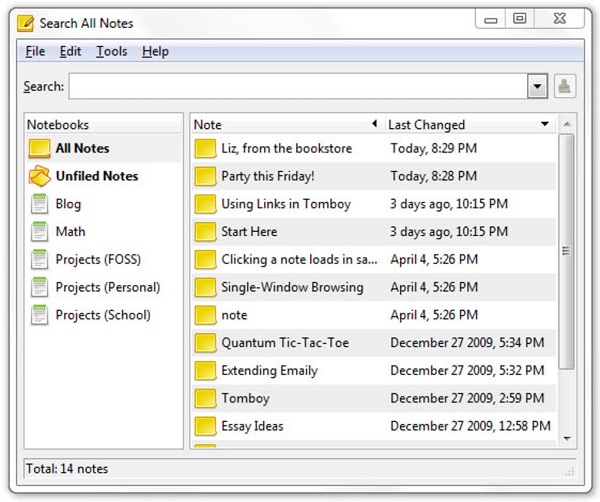The image size is (600, 502).
Task: Select the Projects (Personal) label
Action: click(x=108, y=287)
